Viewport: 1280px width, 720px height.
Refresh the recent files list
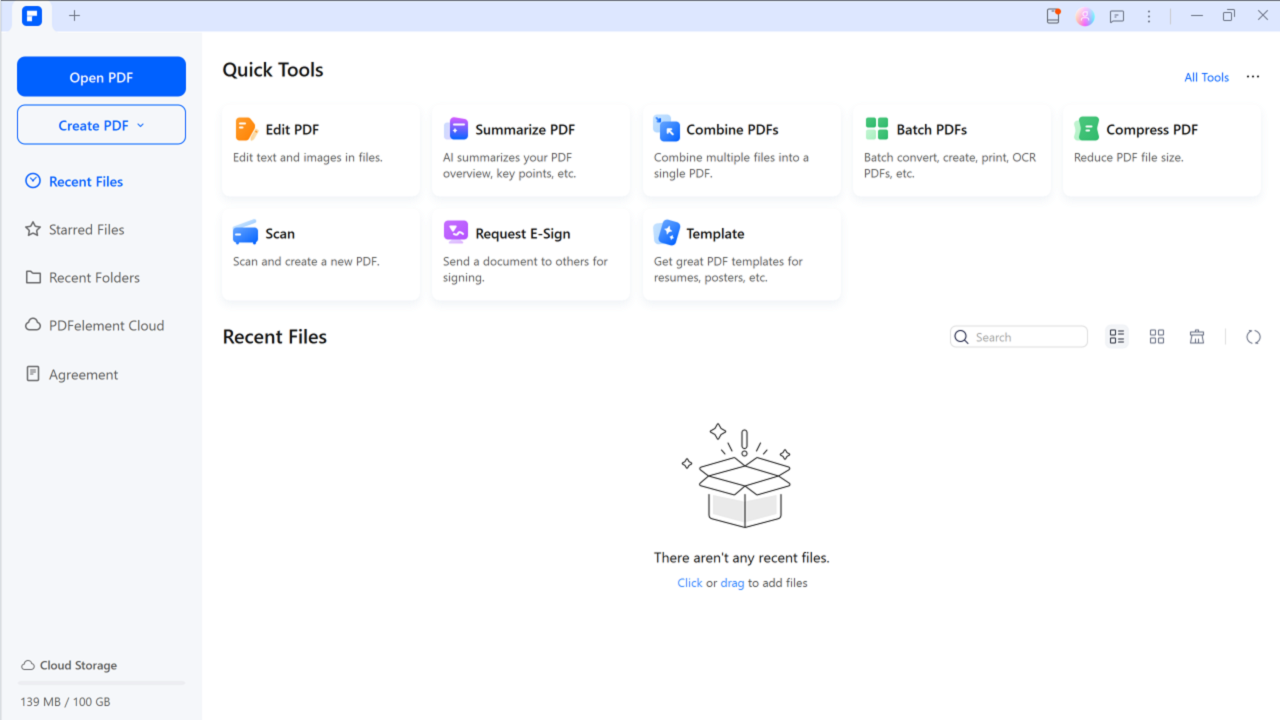tap(1253, 337)
